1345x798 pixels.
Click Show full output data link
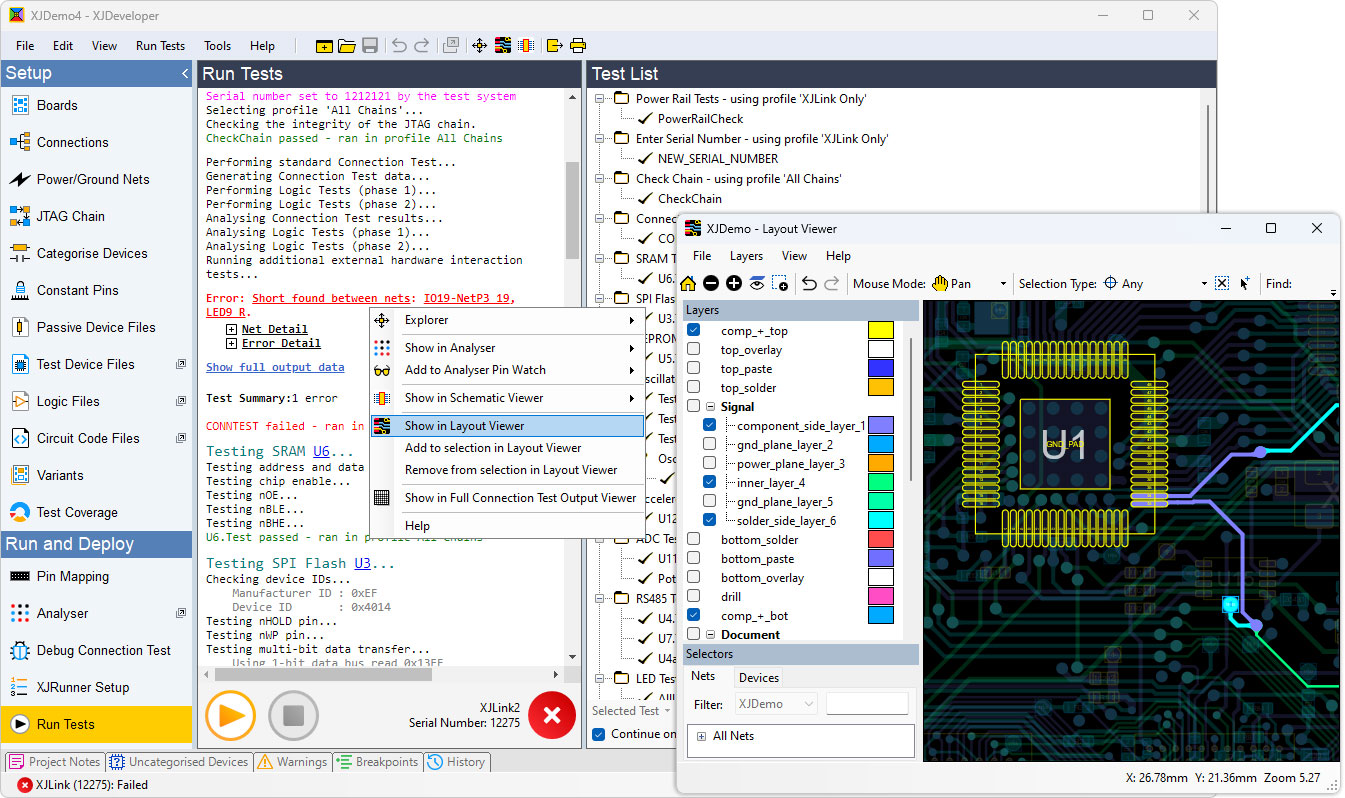click(275, 367)
